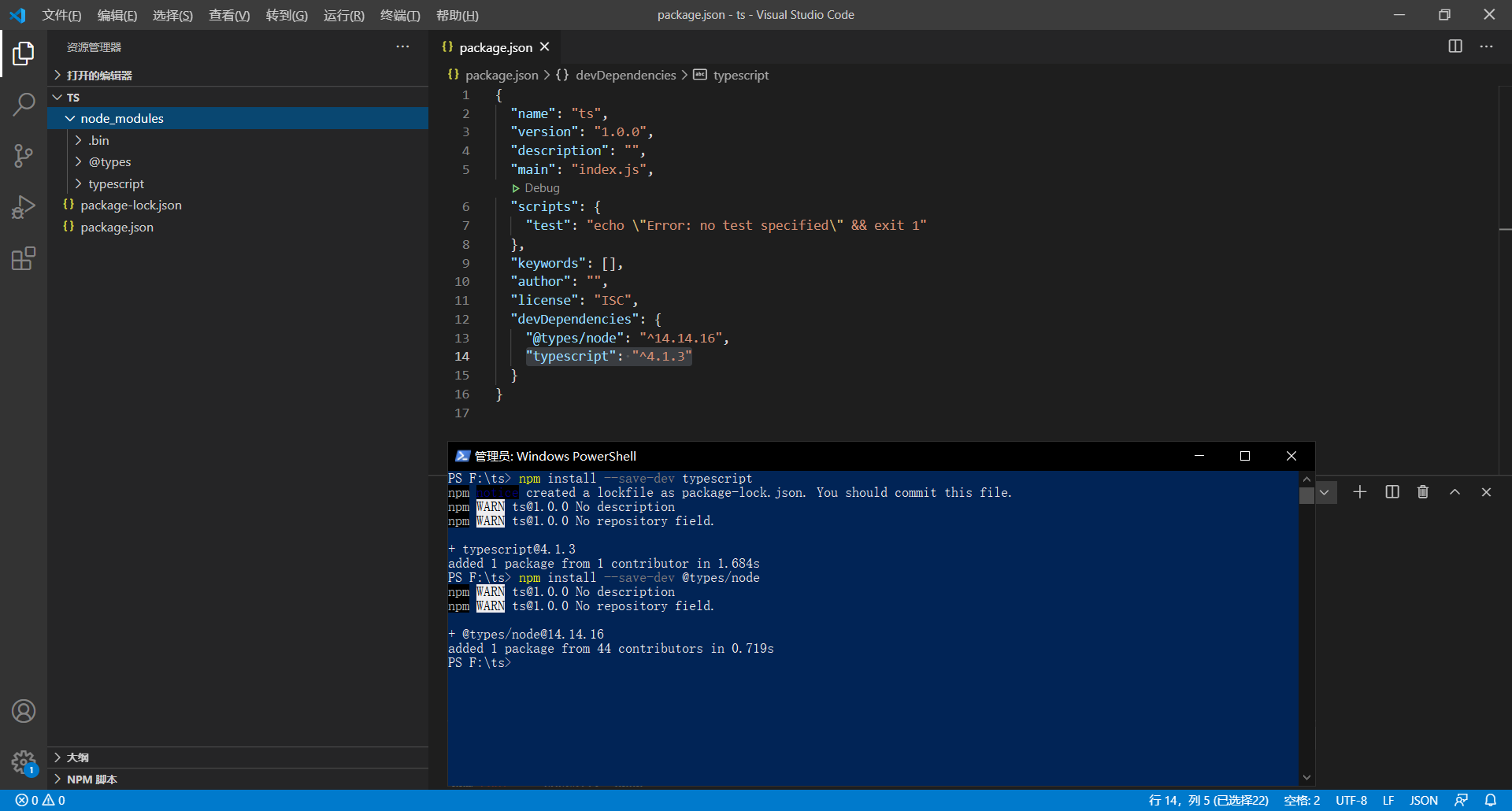Screen dimensions: 1512x811
Task: Expand the outline (大纲) section
Action: click(238, 757)
